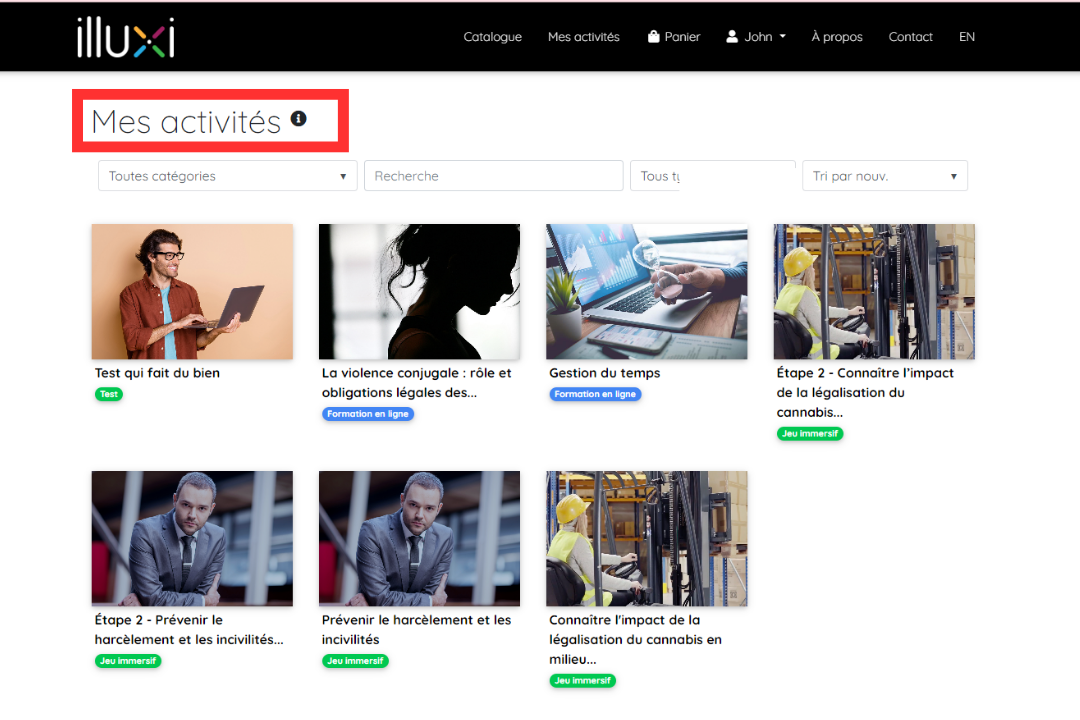Viewport: 1080px width, 720px height.
Task: Click Jeu immersif badge under Connaître l'impact de la légalisation
Action: click(x=583, y=681)
